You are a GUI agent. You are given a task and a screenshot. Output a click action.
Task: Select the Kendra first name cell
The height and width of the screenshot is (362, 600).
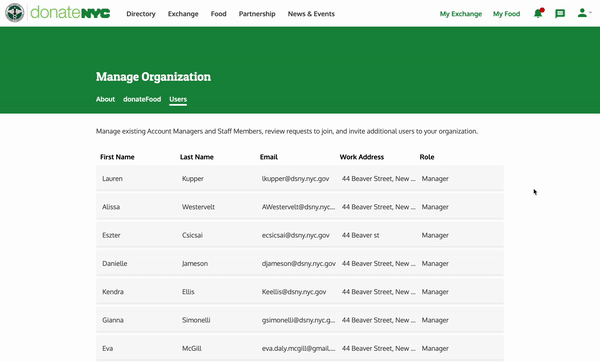(113, 292)
